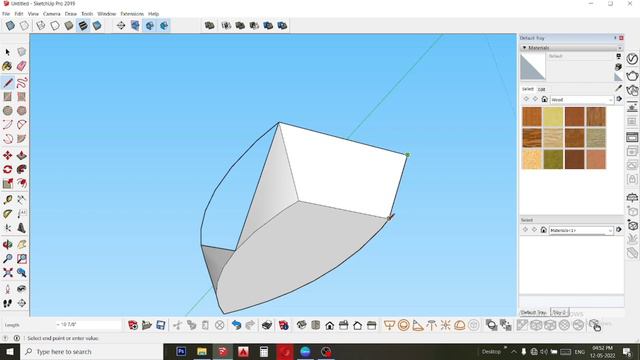Click the Redo arrow in bottom toolbar
This screenshot has width=640, height=360.
[x=250, y=325]
